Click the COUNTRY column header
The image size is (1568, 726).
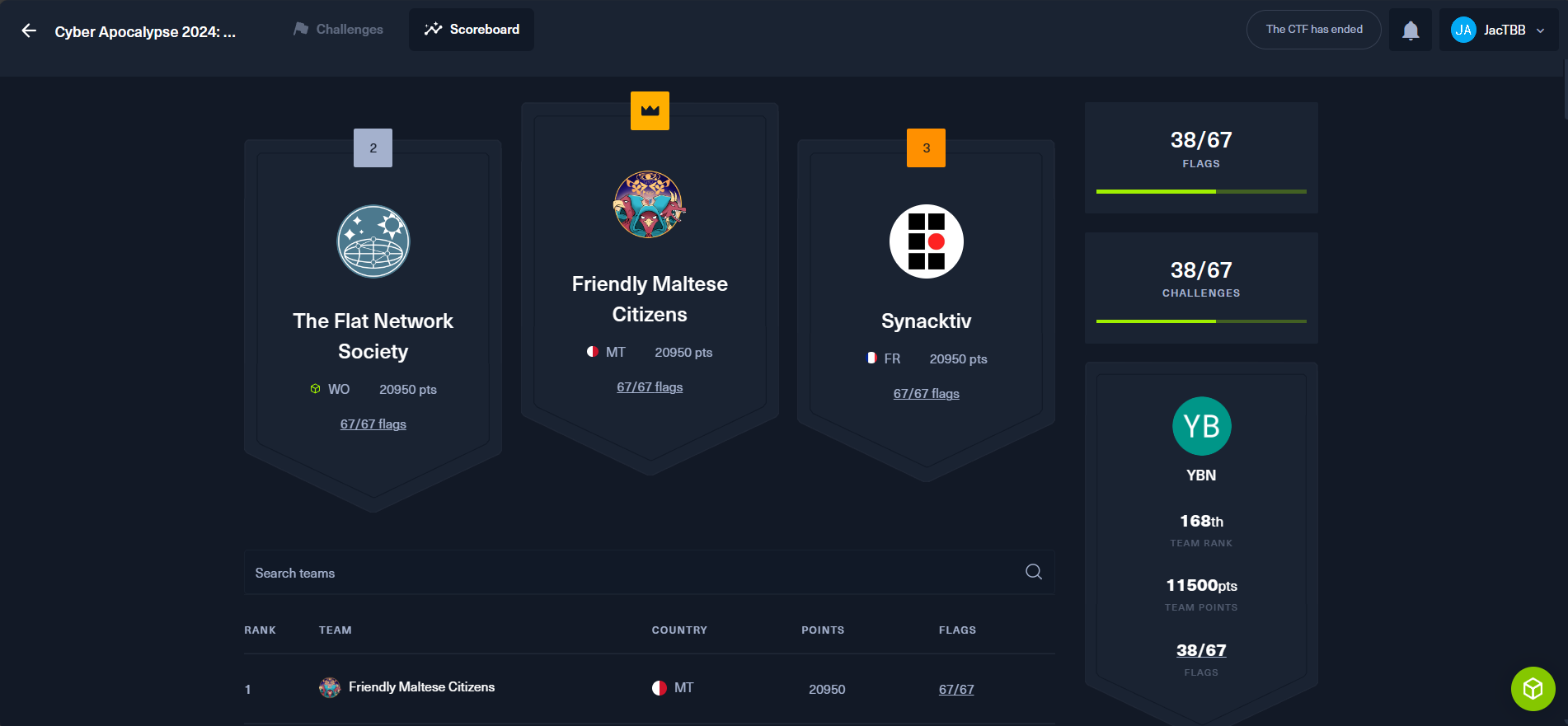pos(679,630)
